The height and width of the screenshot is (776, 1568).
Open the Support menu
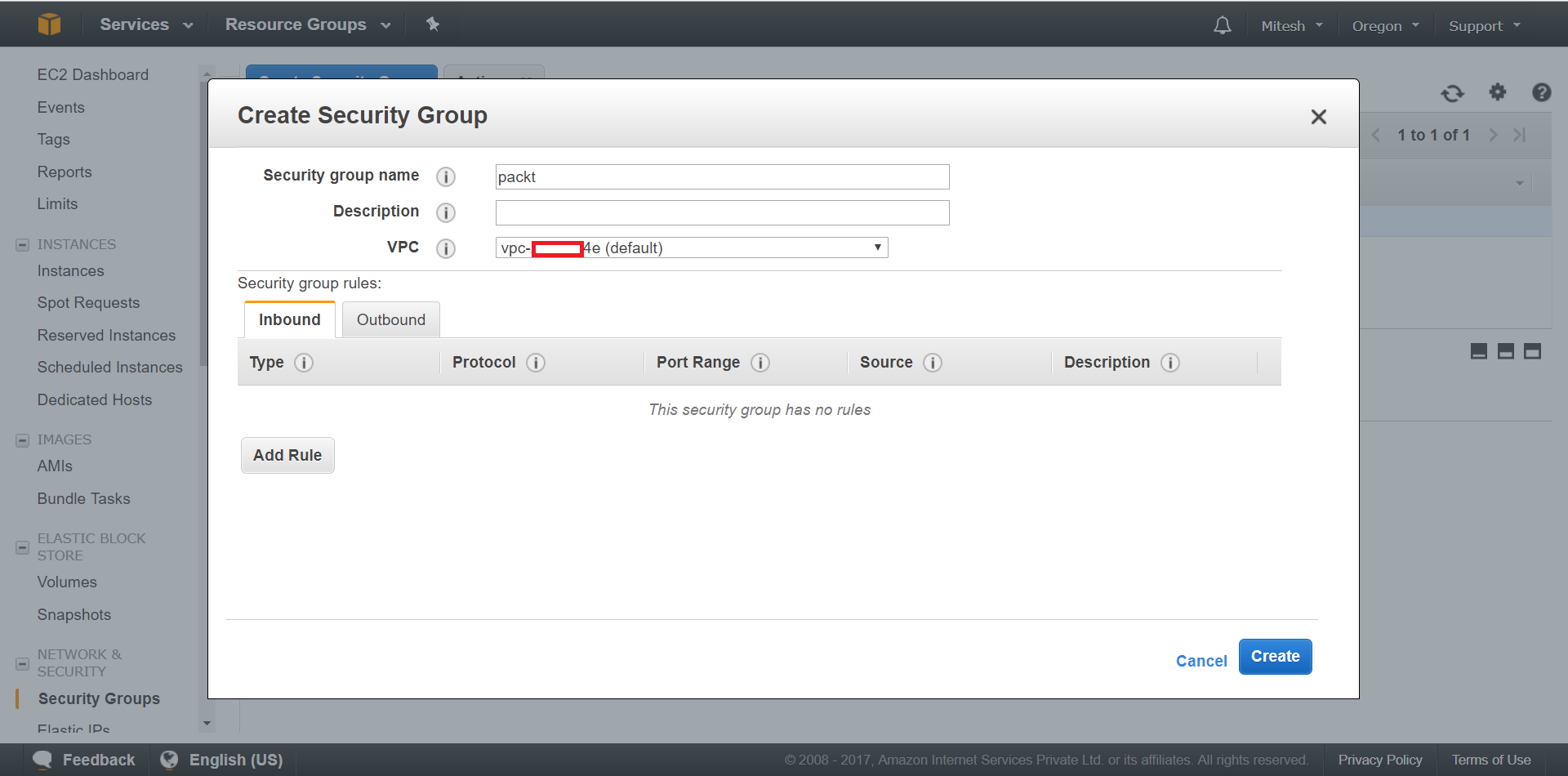(1485, 26)
